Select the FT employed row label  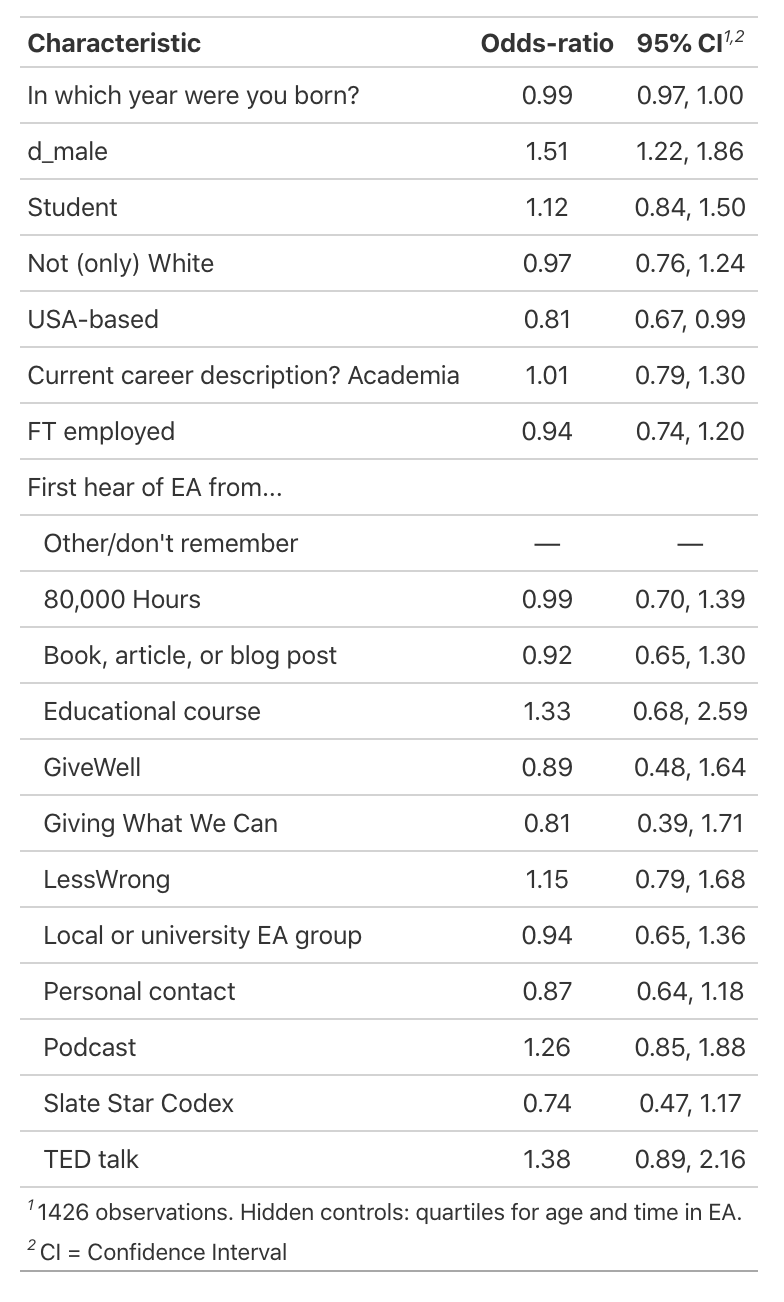(101, 431)
